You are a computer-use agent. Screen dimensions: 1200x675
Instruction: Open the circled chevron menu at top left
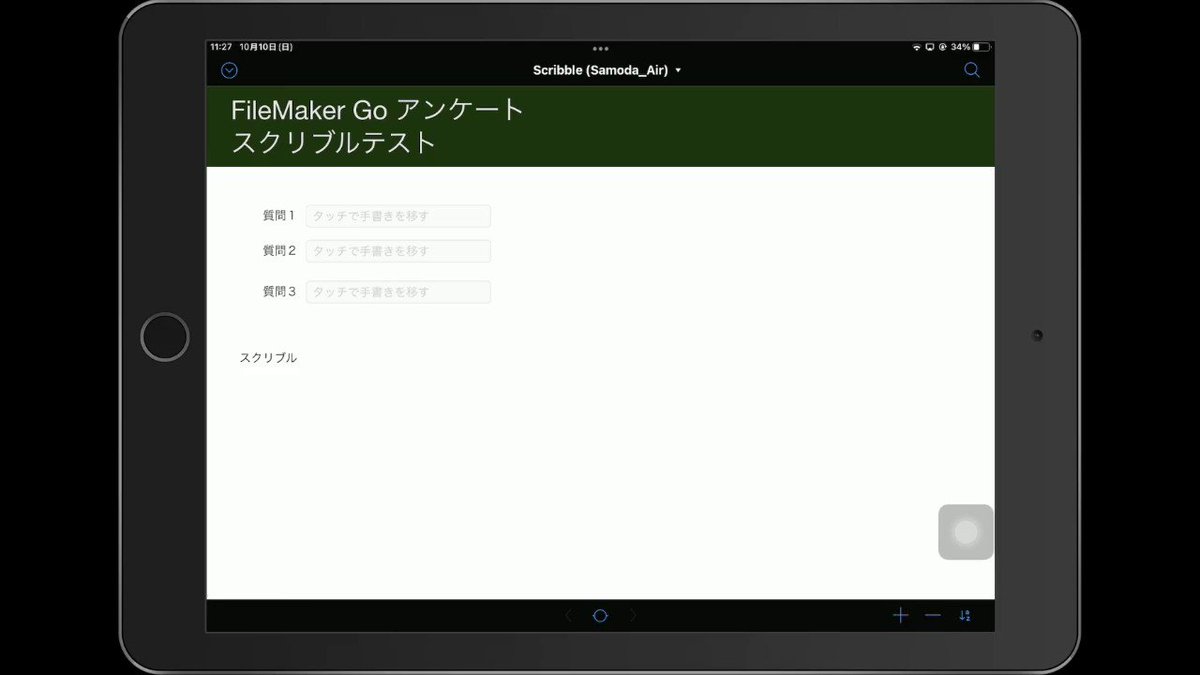pos(229,70)
